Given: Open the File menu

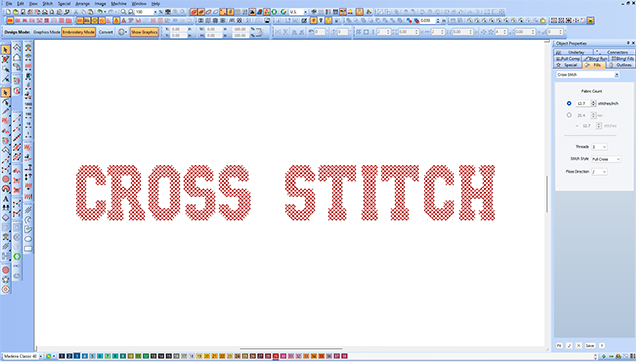Looking at the screenshot, I should (9, 3).
